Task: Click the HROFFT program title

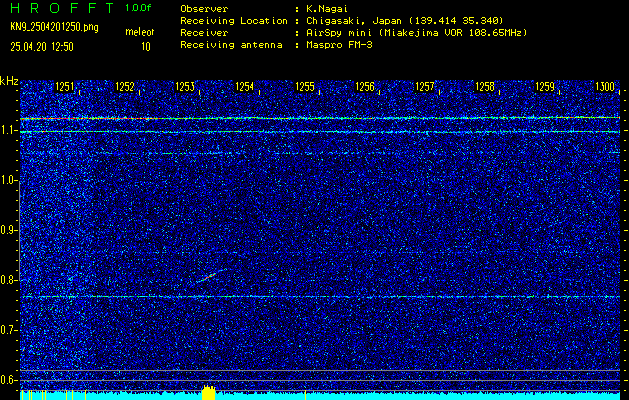Action: point(62,8)
